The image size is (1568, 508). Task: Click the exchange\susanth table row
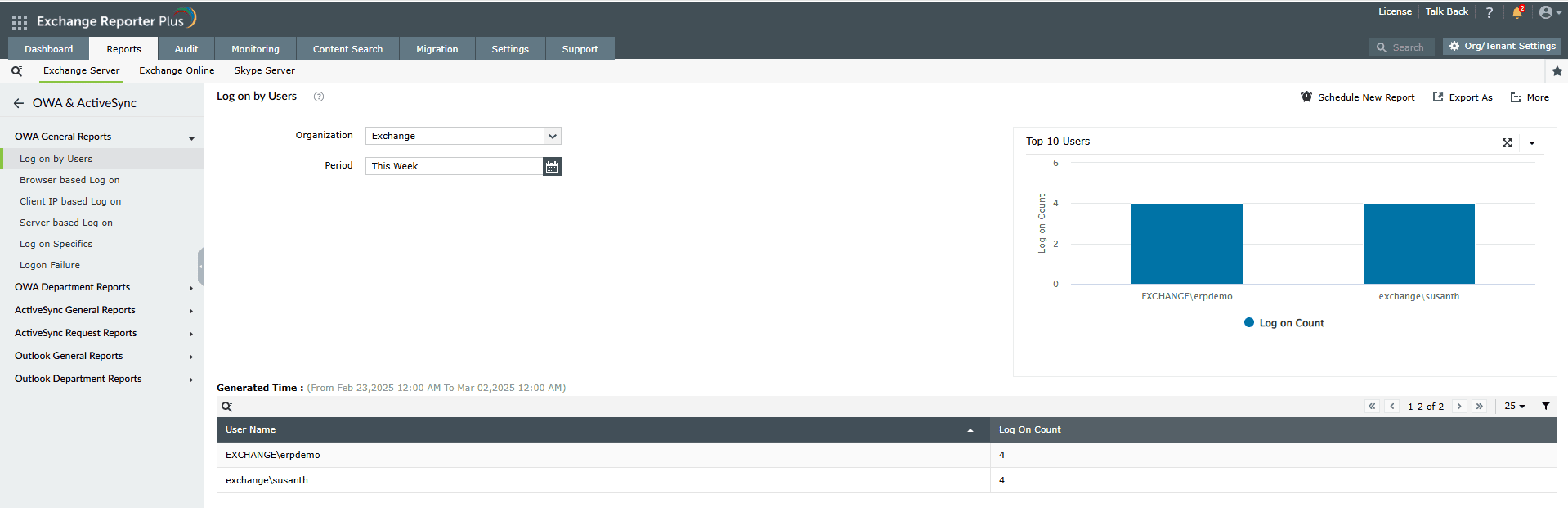coord(886,480)
